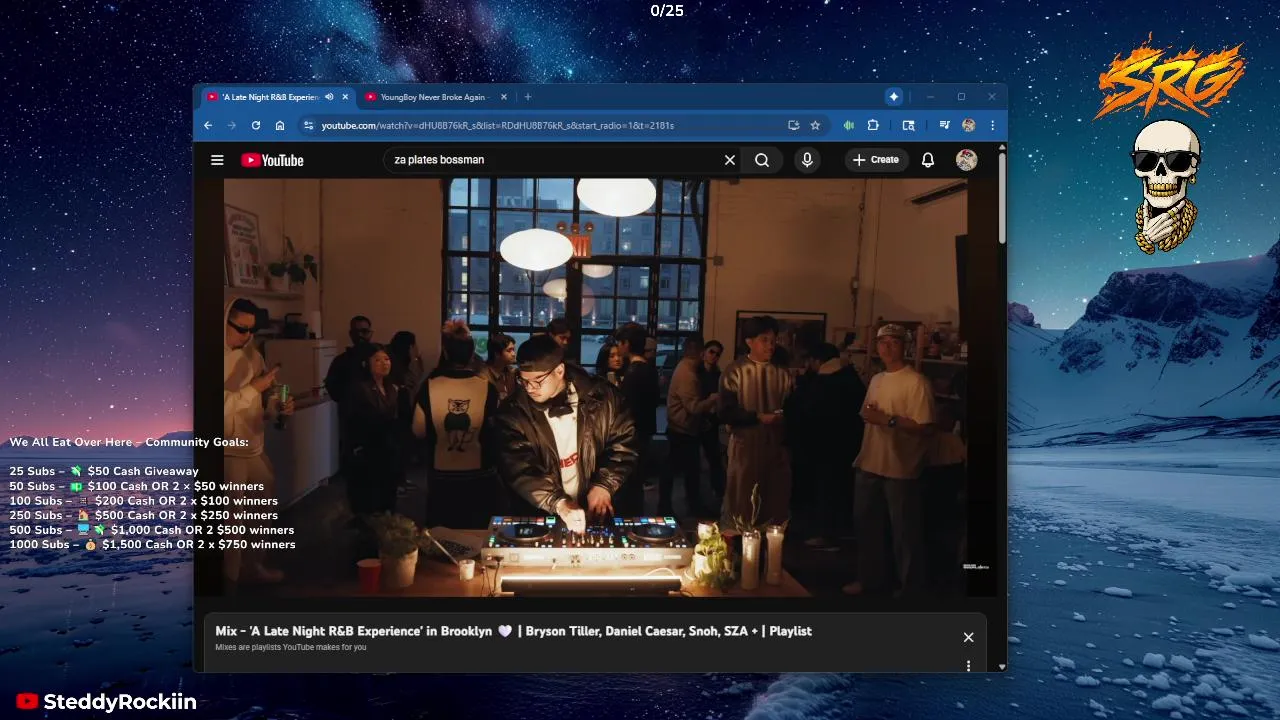
Task: Click the Mix playlist title text
Action: [513, 631]
